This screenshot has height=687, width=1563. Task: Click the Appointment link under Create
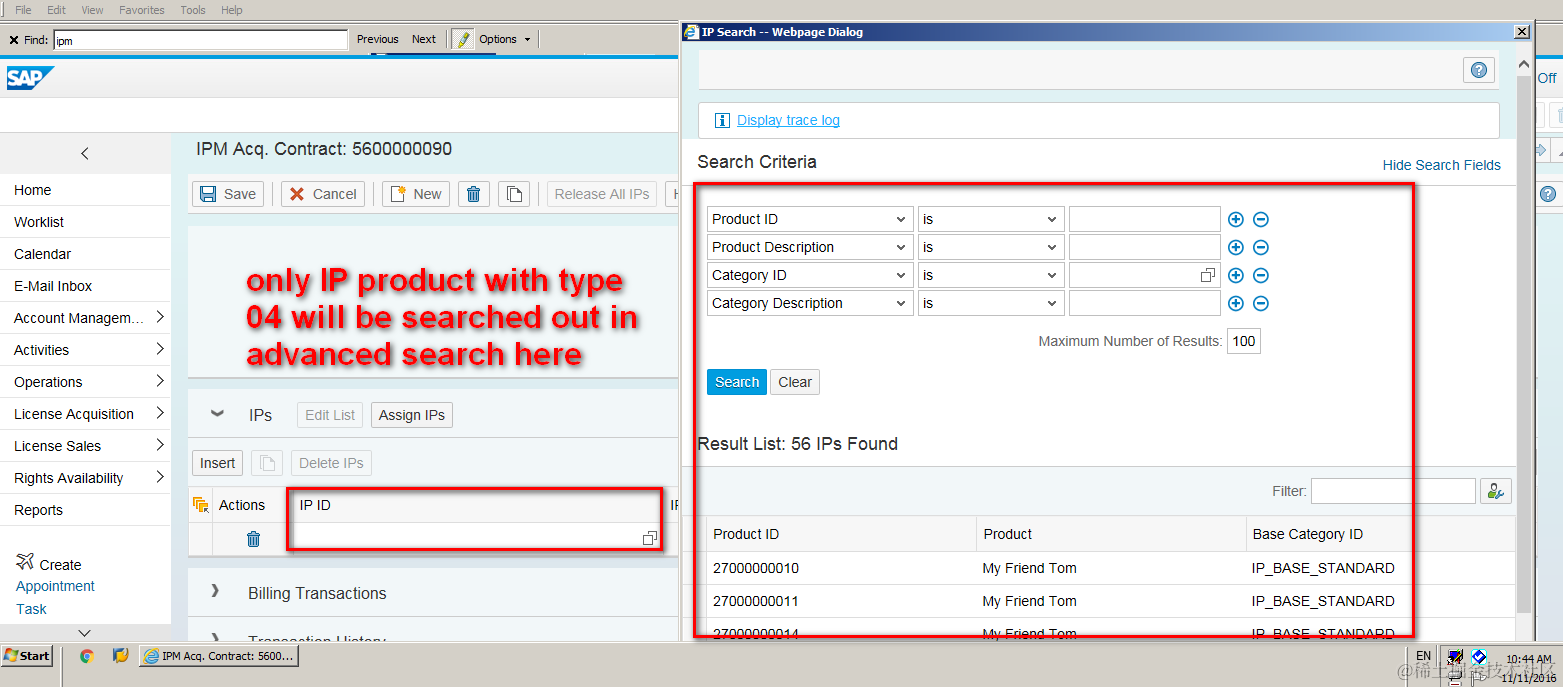coord(55,586)
